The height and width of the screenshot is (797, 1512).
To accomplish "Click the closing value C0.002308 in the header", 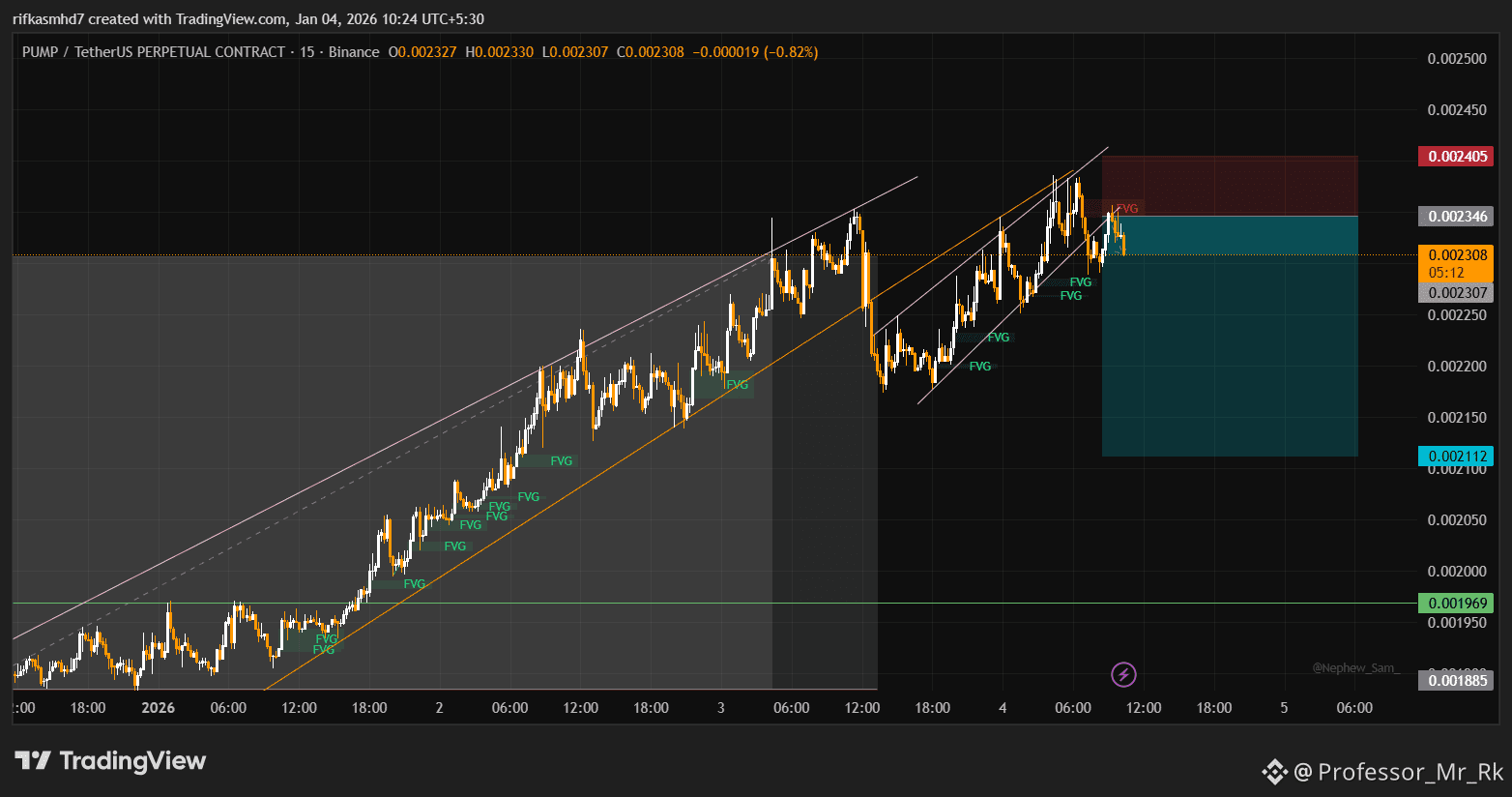I will click(x=651, y=52).
